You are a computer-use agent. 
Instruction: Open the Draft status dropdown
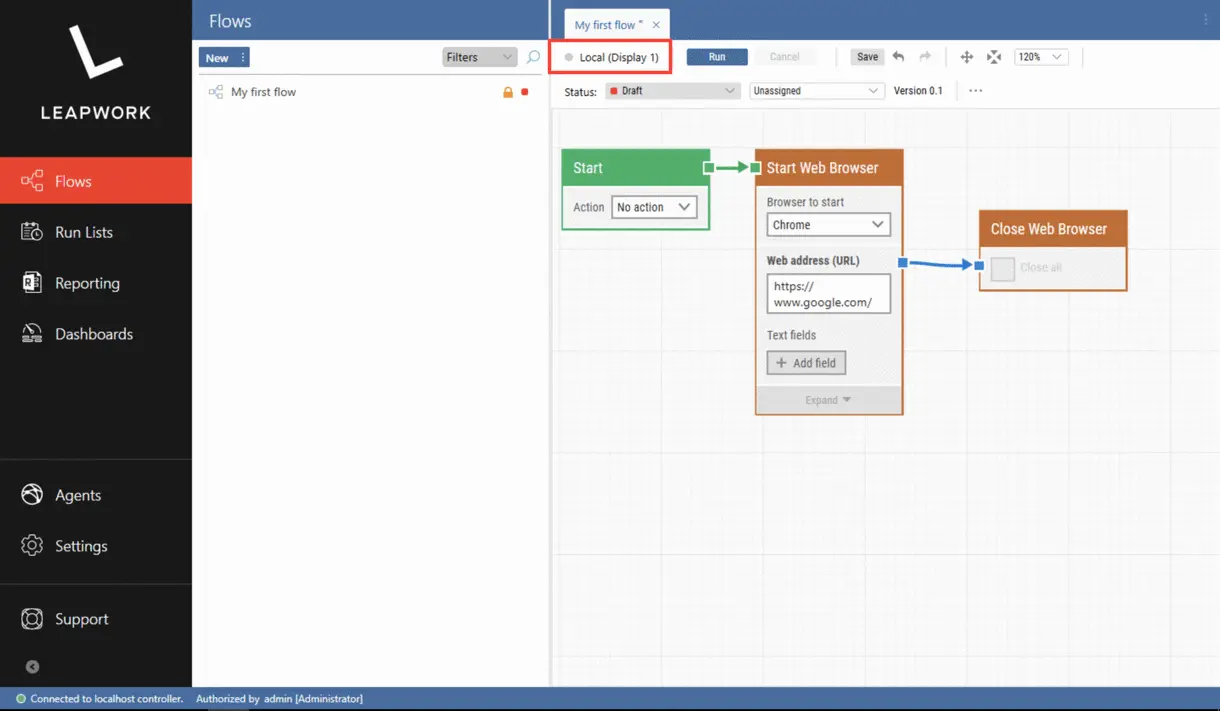pyautogui.click(x=672, y=91)
